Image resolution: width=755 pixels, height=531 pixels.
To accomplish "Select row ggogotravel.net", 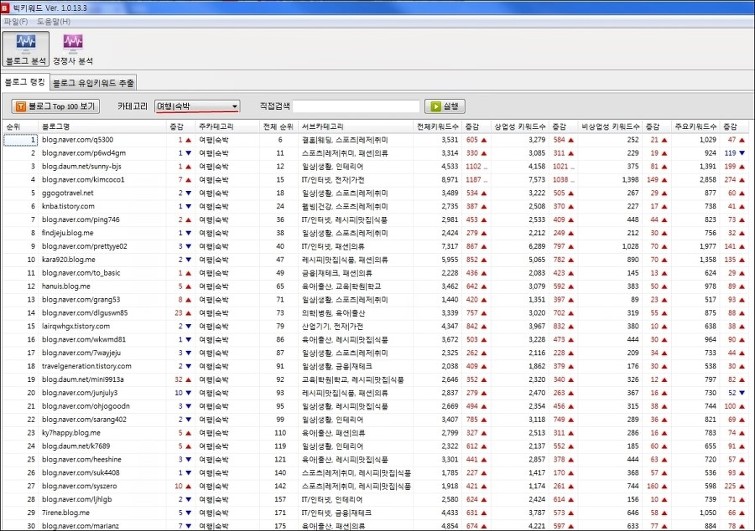I will [x=376, y=193].
